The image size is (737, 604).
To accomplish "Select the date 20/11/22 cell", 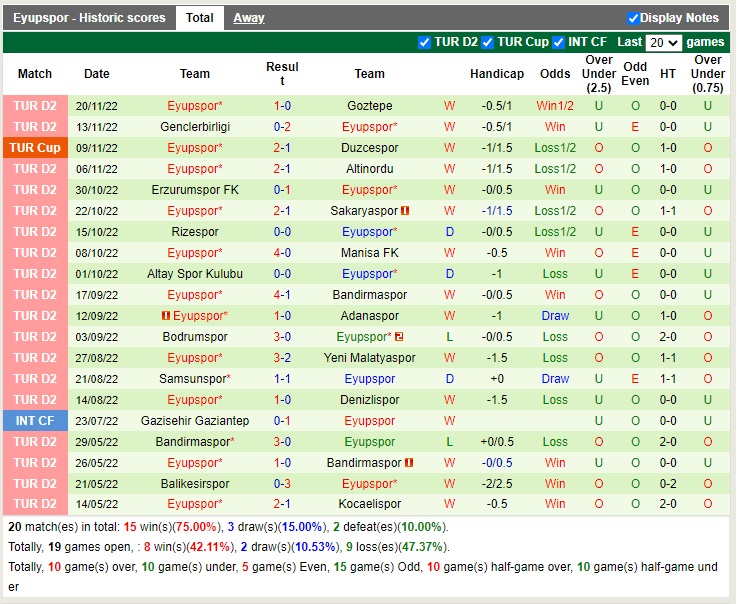I will [x=96, y=106].
